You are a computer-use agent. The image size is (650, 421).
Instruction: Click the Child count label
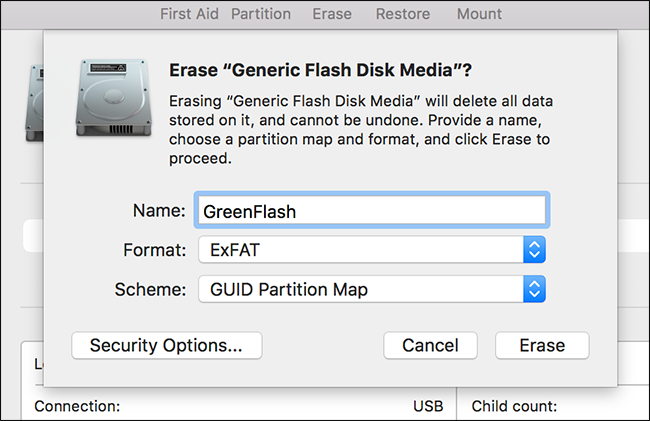pyautogui.click(x=514, y=406)
